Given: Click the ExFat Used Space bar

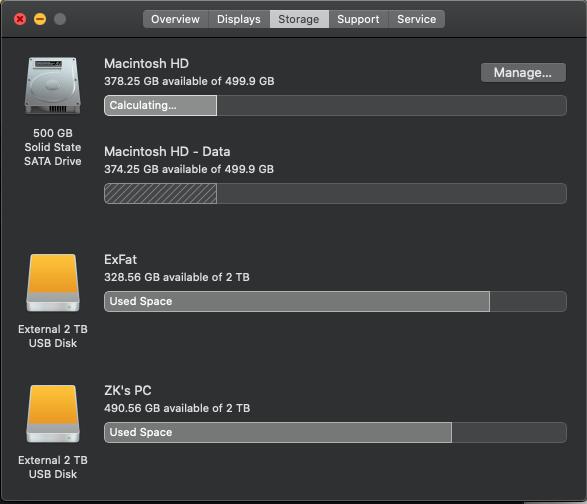Looking at the screenshot, I should coord(297,301).
